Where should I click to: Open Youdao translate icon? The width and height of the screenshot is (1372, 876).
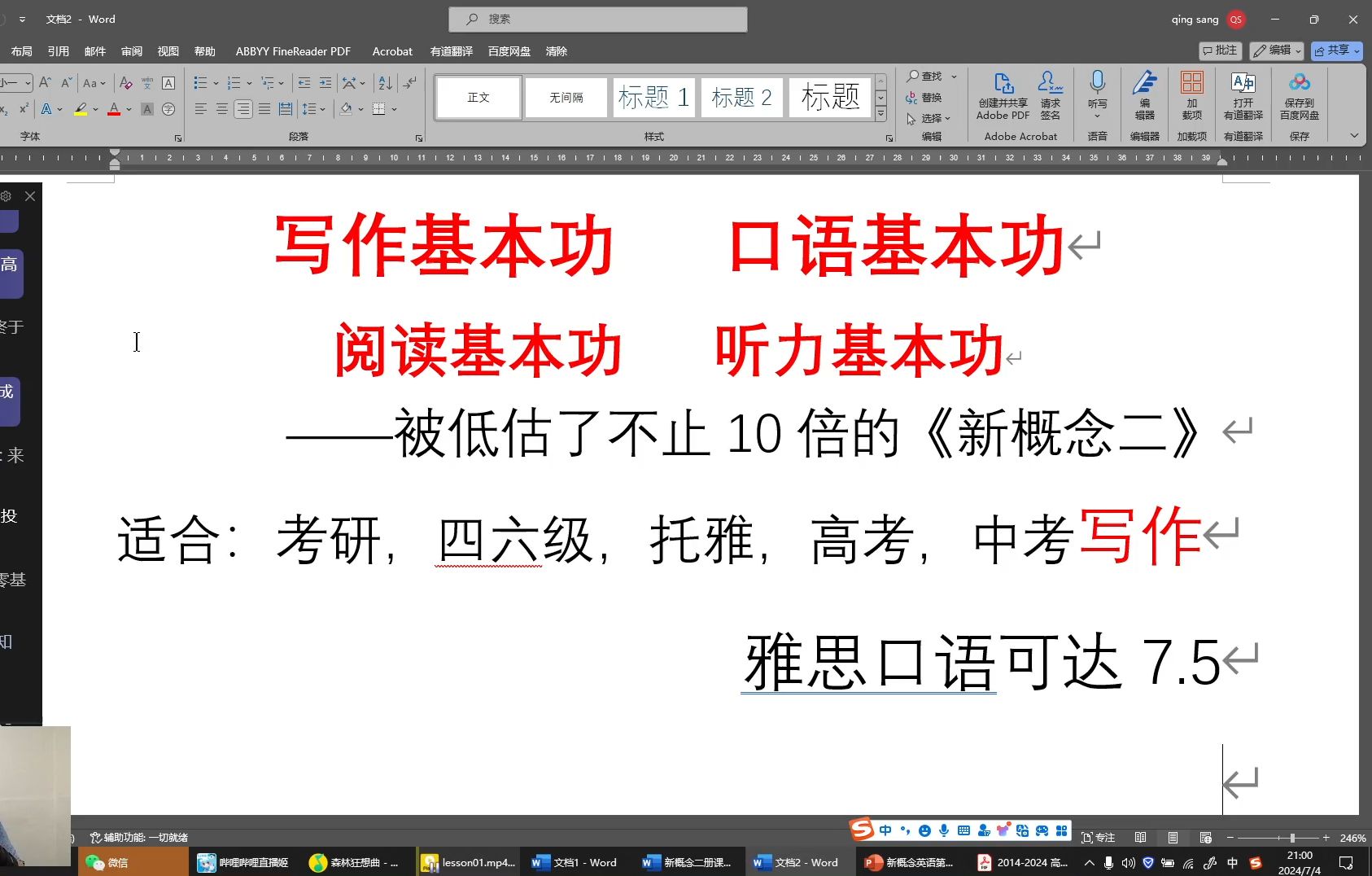tap(1243, 96)
